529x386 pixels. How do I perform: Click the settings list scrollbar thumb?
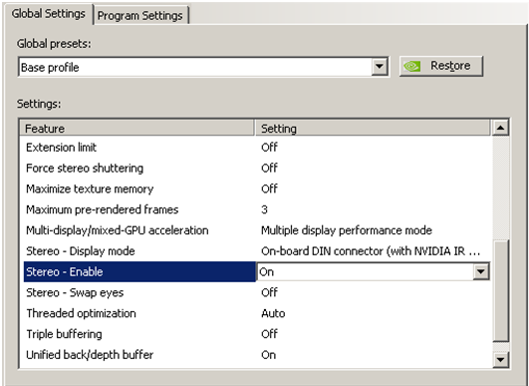tap(500, 290)
